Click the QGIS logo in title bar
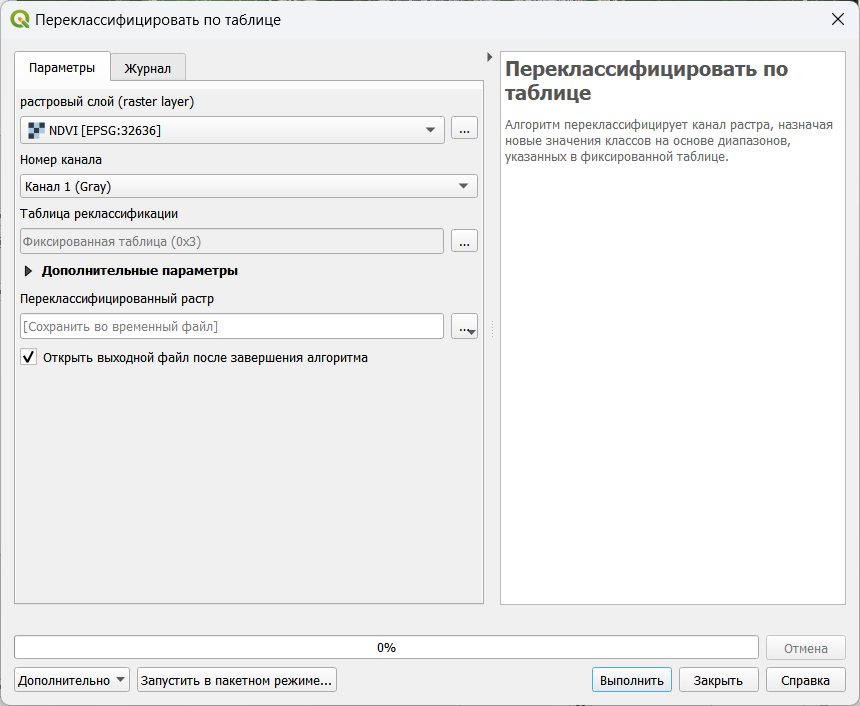This screenshot has height=706, width=860. 20,19
